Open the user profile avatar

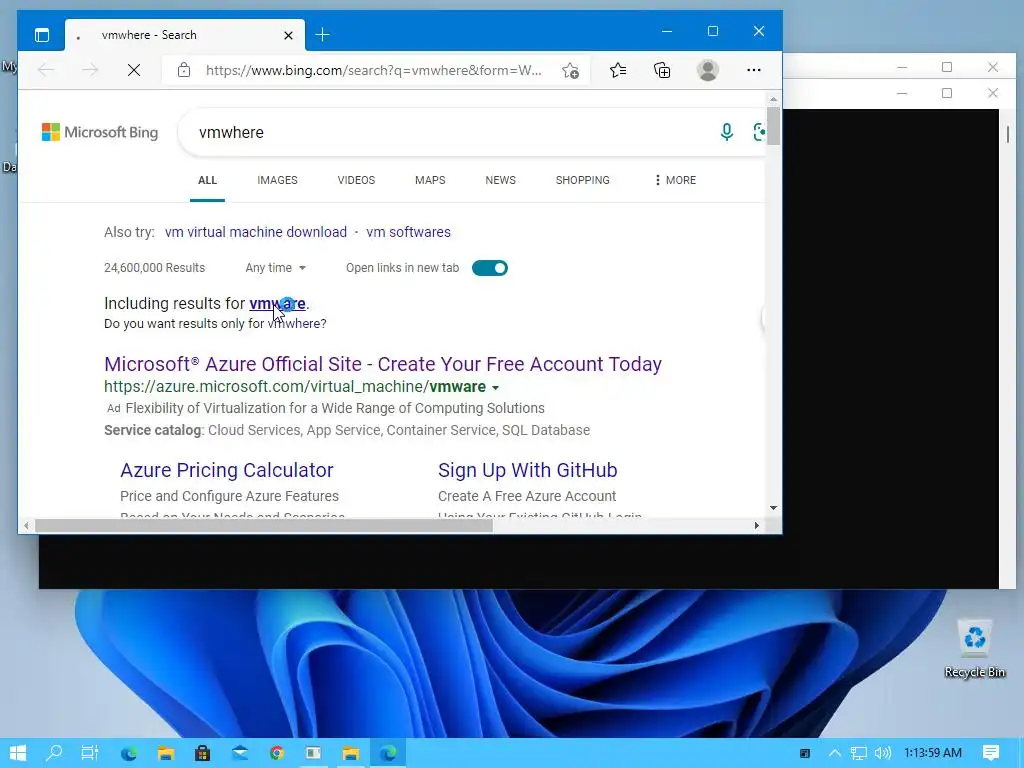click(708, 70)
